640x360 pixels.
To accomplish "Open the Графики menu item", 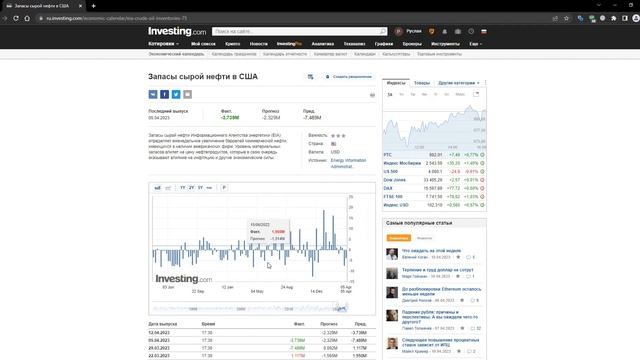I will pyautogui.click(x=384, y=44).
